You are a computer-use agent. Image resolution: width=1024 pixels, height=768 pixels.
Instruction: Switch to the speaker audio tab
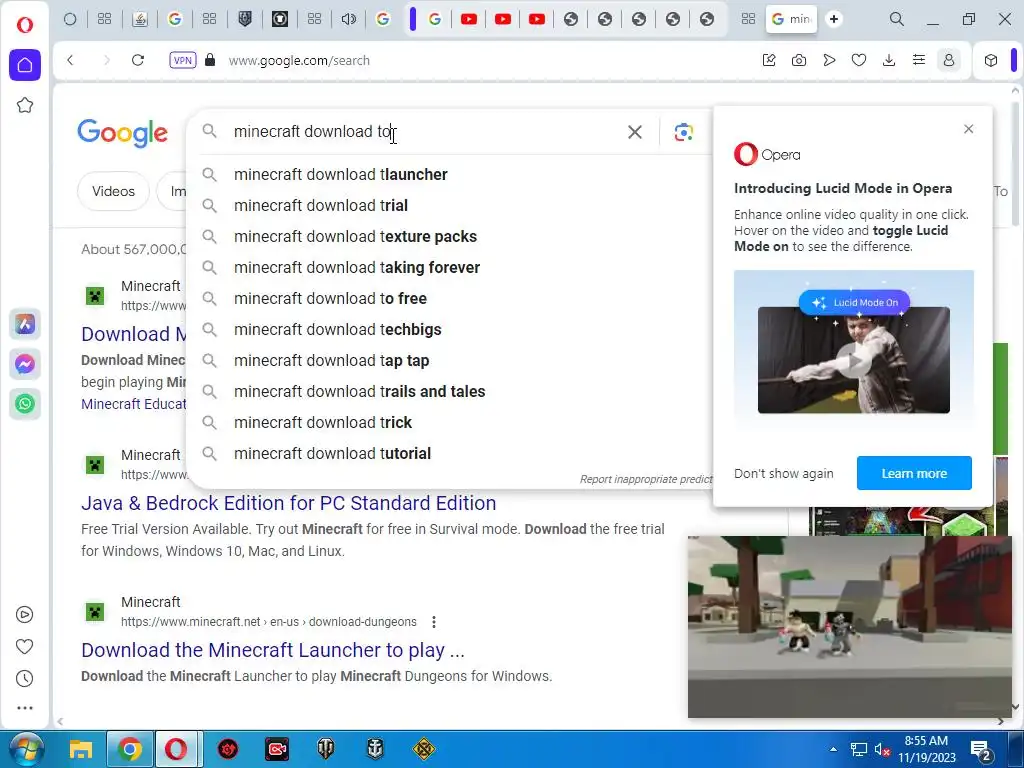349,19
